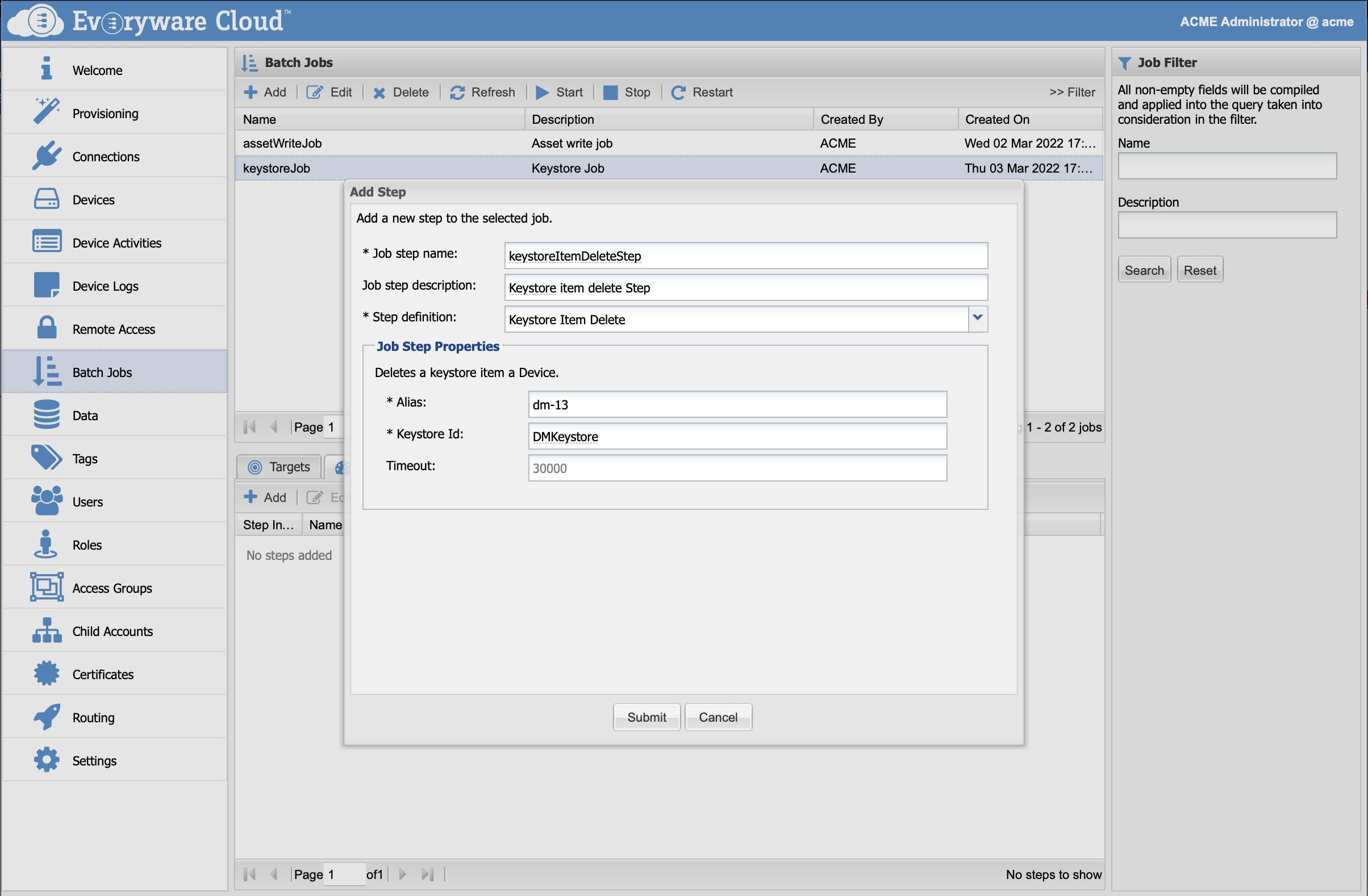Viewport: 1368px width, 896px height.
Task: Go to previous page of jobs
Action: click(x=274, y=427)
